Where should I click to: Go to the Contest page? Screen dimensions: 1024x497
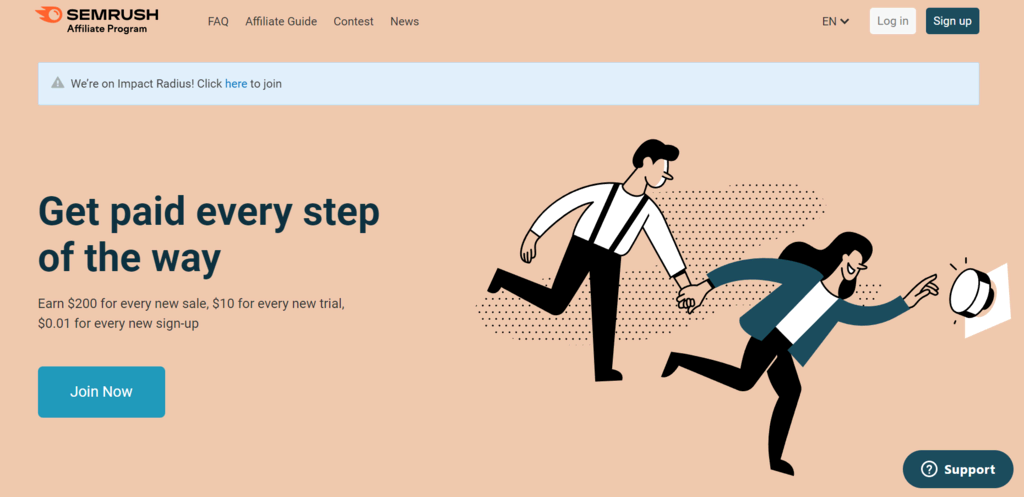point(353,21)
